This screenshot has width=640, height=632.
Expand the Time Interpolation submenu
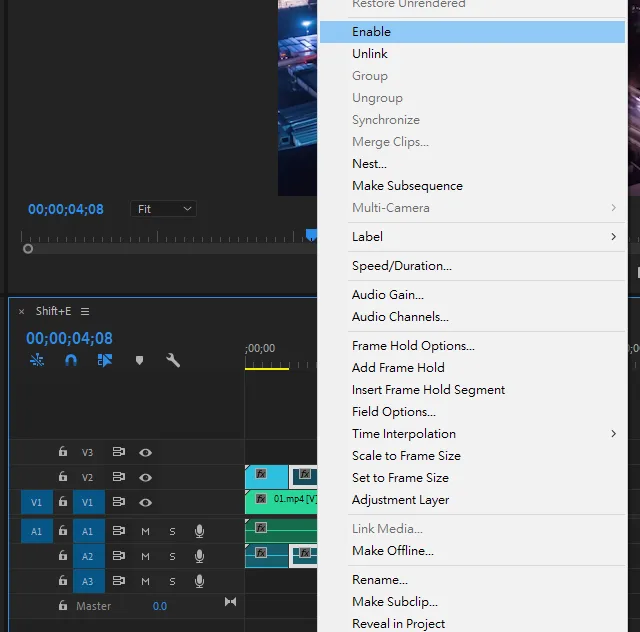point(472,434)
